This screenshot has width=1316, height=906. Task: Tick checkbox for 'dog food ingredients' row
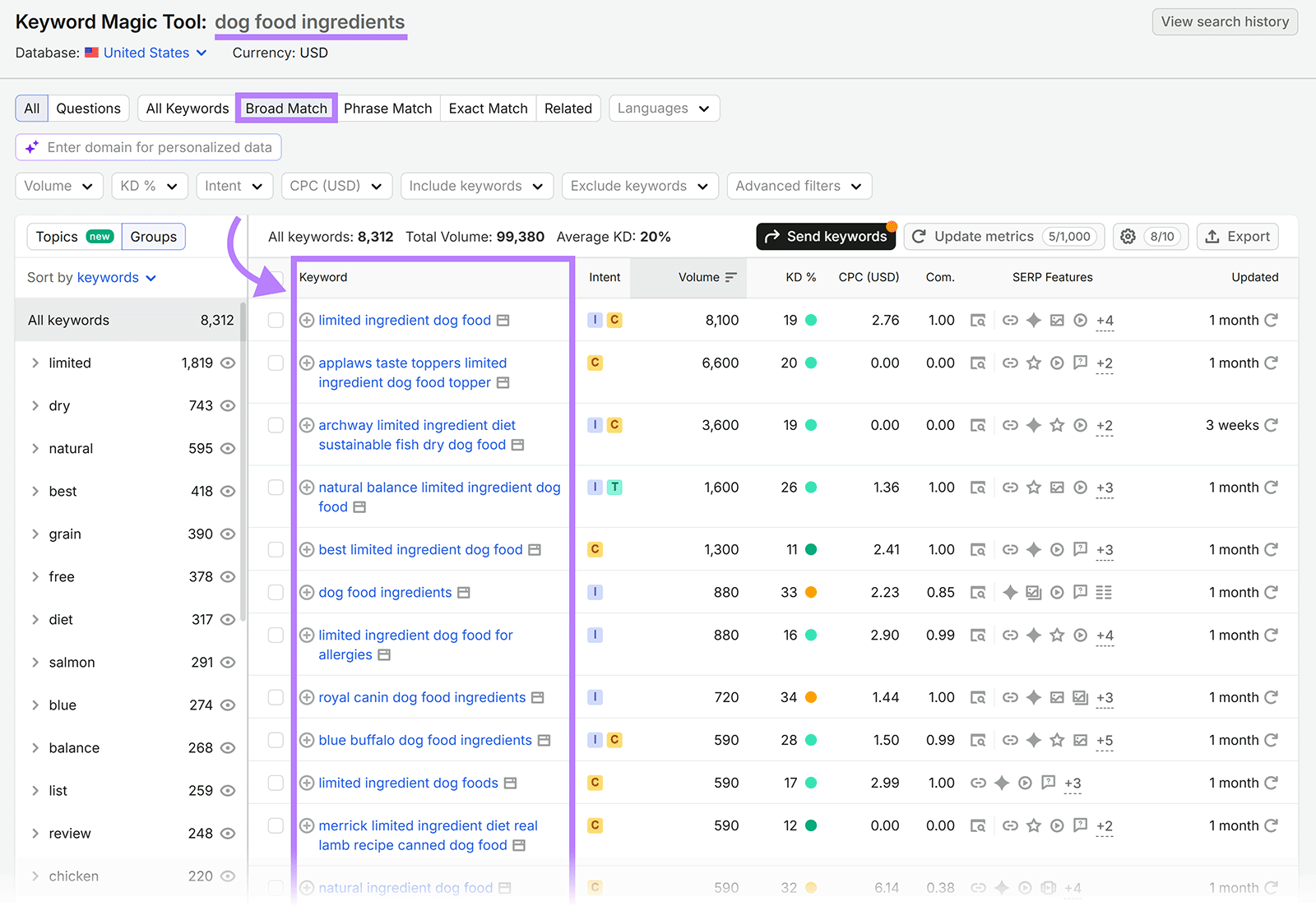point(276,592)
